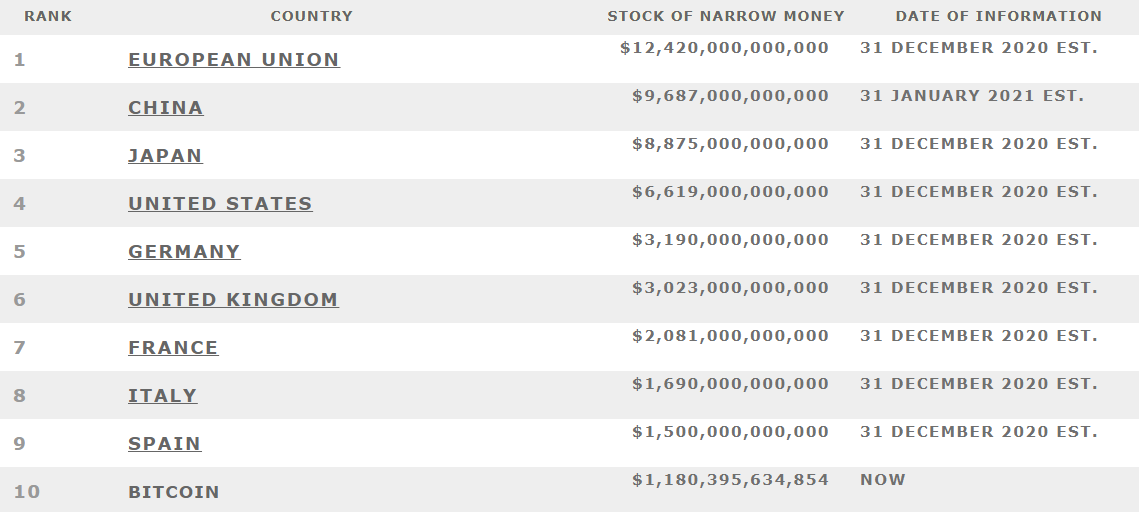Click the 31 January 2021 date

tap(972, 96)
